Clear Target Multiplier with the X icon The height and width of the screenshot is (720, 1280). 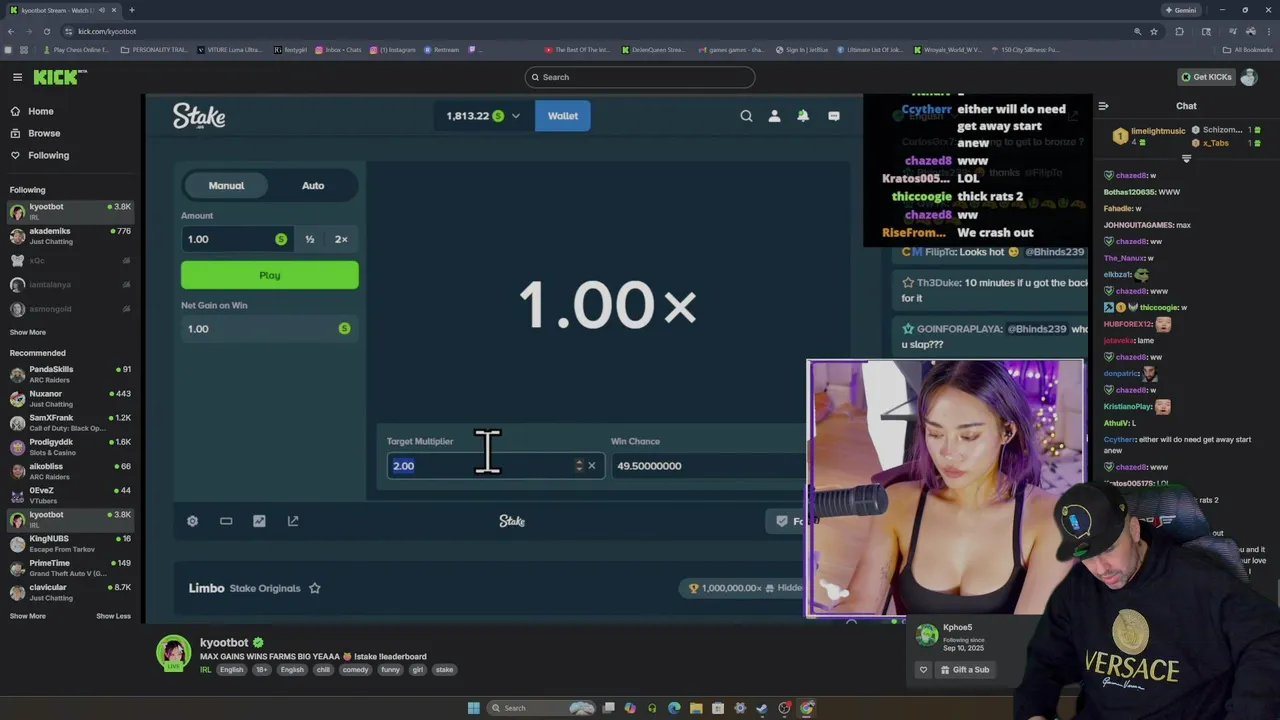(x=592, y=466)
